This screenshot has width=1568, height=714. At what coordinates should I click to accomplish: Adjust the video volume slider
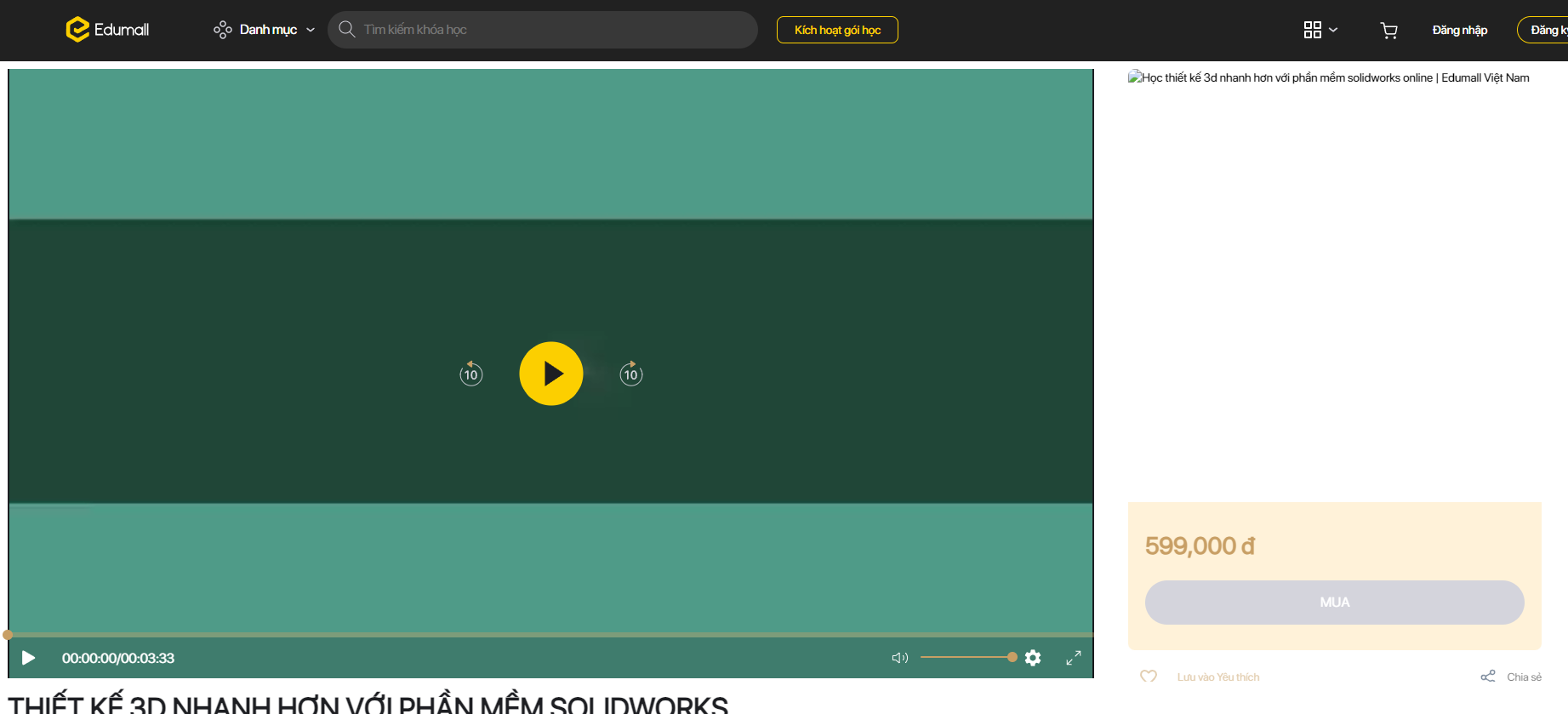(x=967, y=657)
